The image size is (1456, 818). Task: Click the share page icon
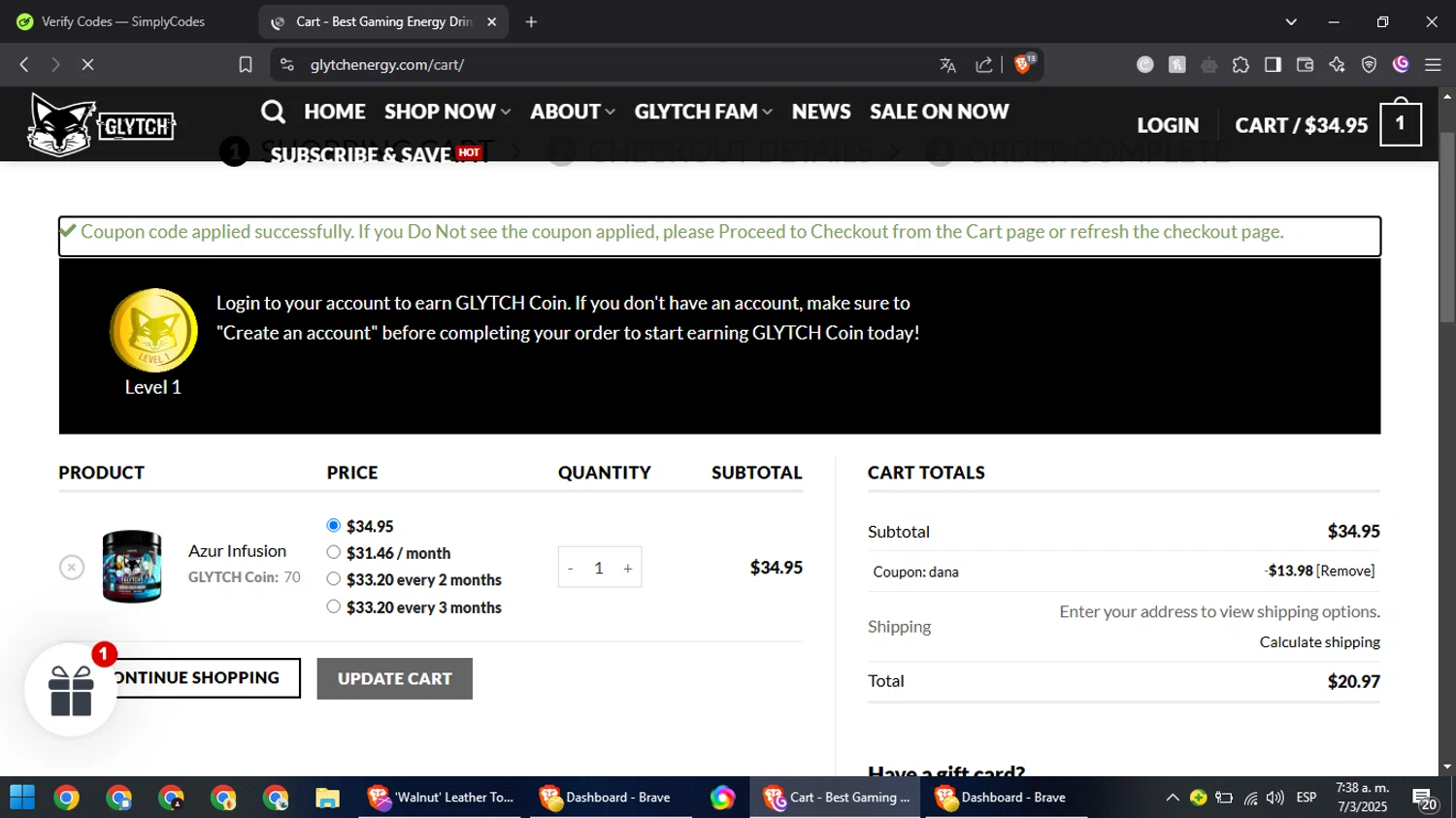(983, 65)
